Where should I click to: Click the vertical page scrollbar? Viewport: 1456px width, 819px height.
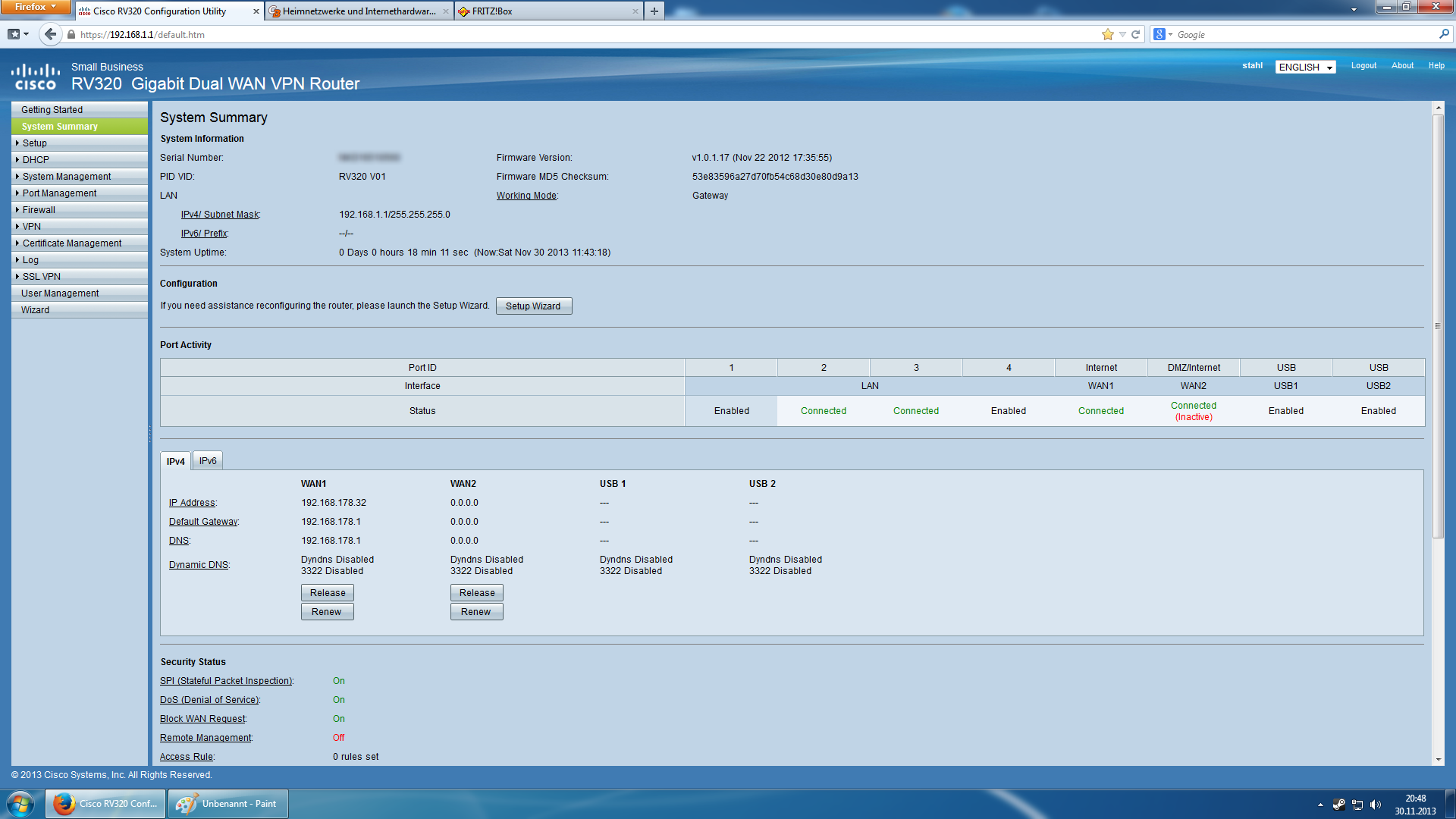(x=1437, y=326)
